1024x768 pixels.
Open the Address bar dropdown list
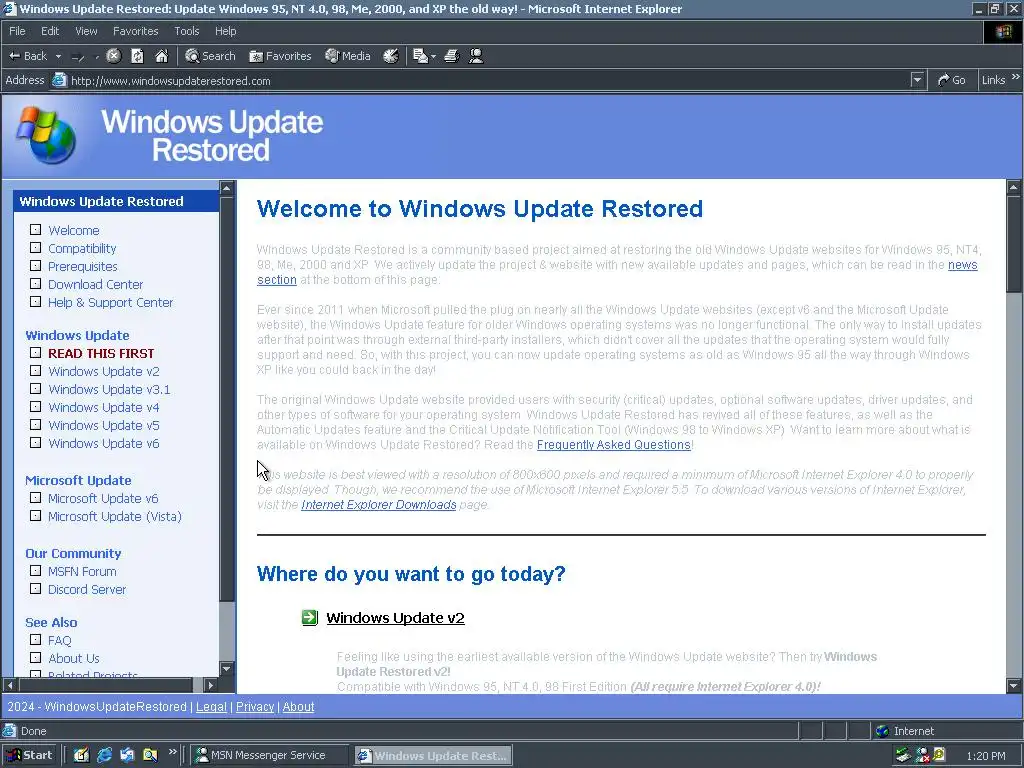point(918,80)
